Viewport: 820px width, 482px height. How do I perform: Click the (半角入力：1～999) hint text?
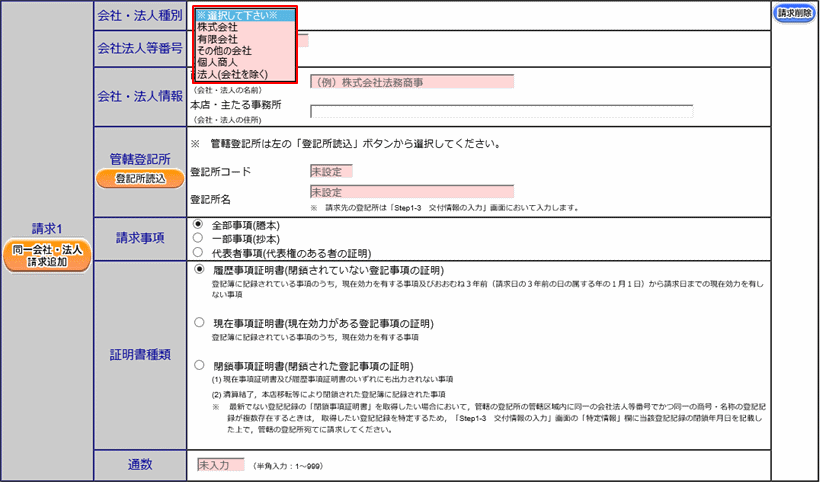pos(288,466)
